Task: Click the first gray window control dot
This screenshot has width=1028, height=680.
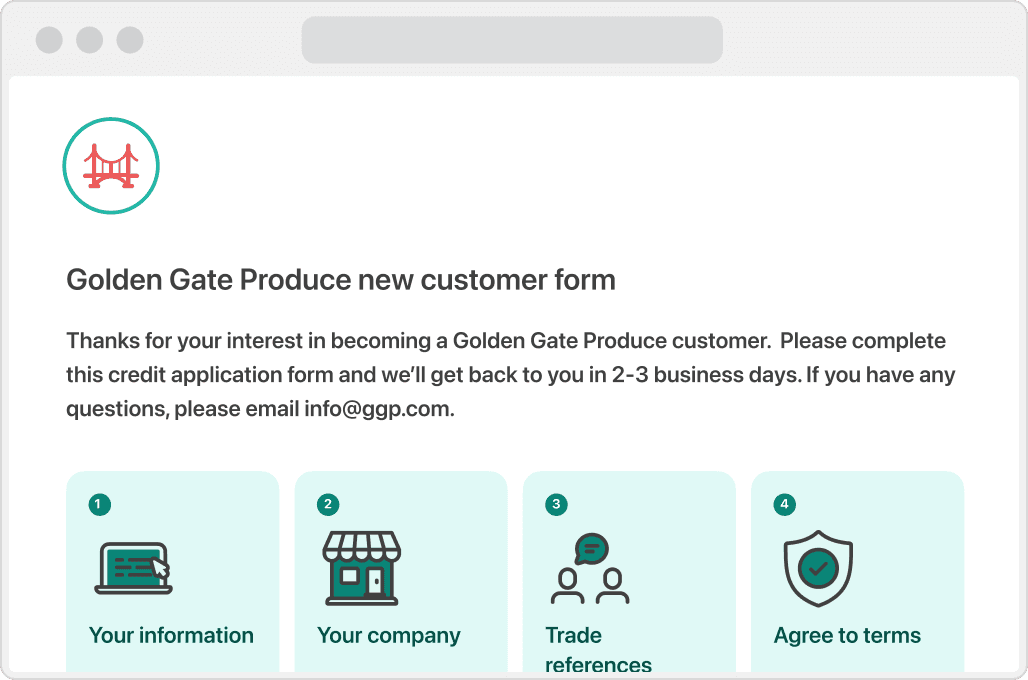Action: point(49,40)
